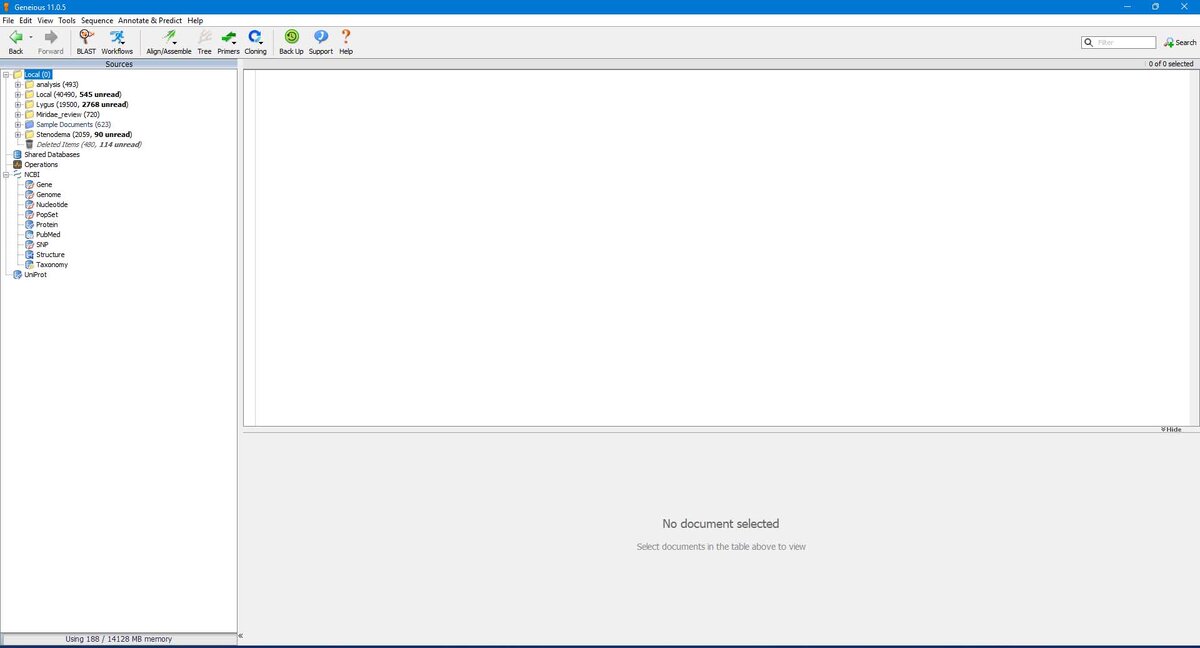1200x648 pixels.
Task: Click the Sources panel header
Action: coord(119,64)
